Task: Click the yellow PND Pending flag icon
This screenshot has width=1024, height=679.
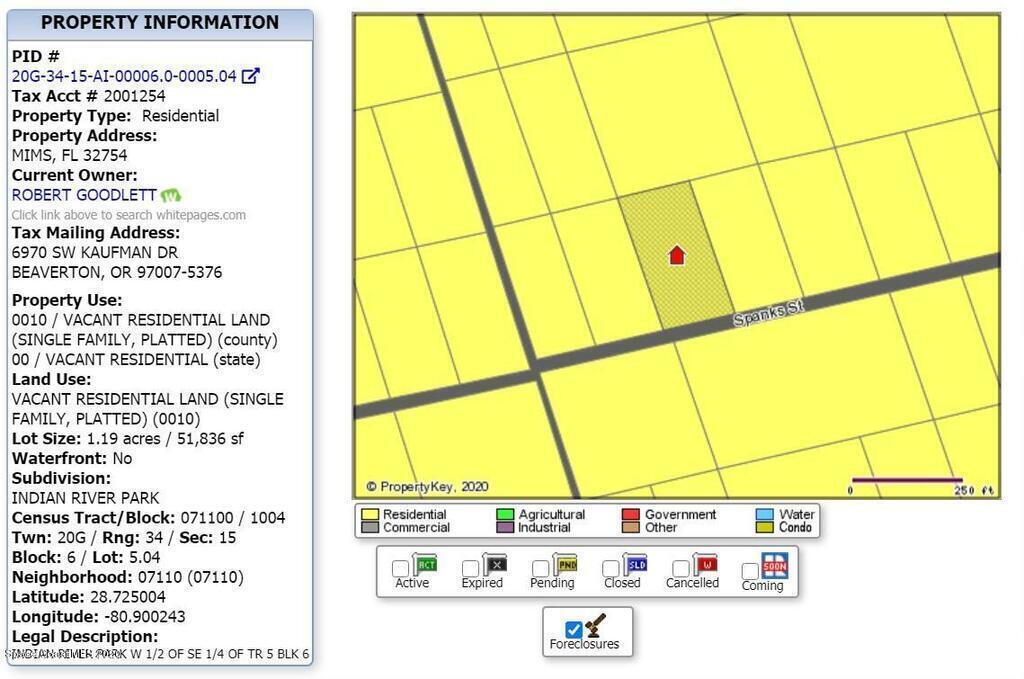Action: click(x=566, y=565)
